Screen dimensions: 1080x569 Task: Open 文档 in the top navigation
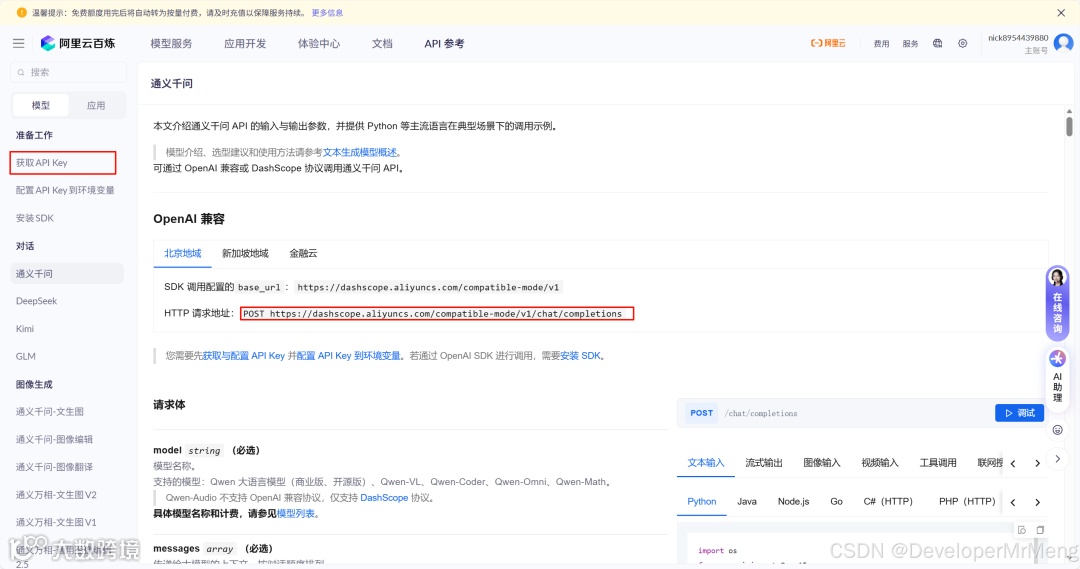coord(382,43)
